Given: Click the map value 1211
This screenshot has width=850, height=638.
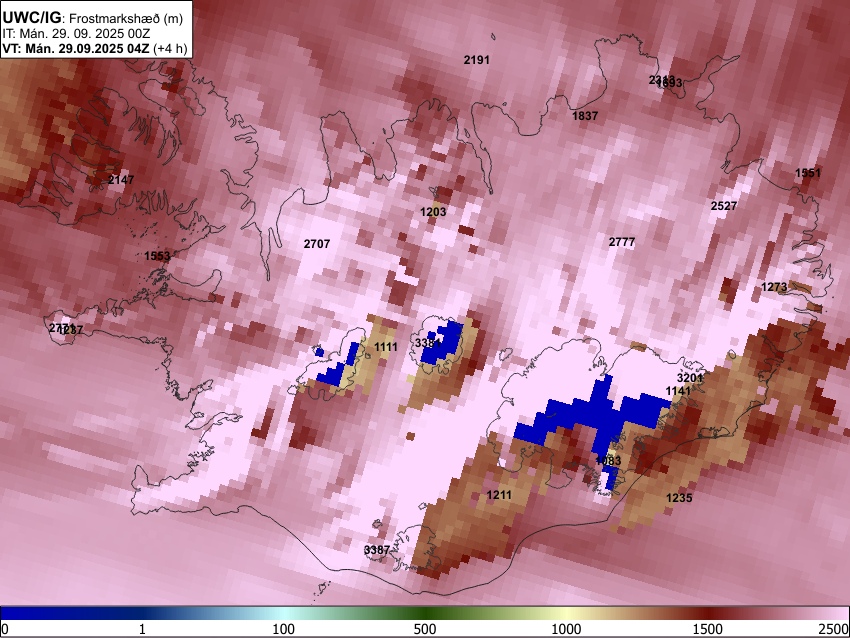Looking at the screenshot, I should pos(499,495).
